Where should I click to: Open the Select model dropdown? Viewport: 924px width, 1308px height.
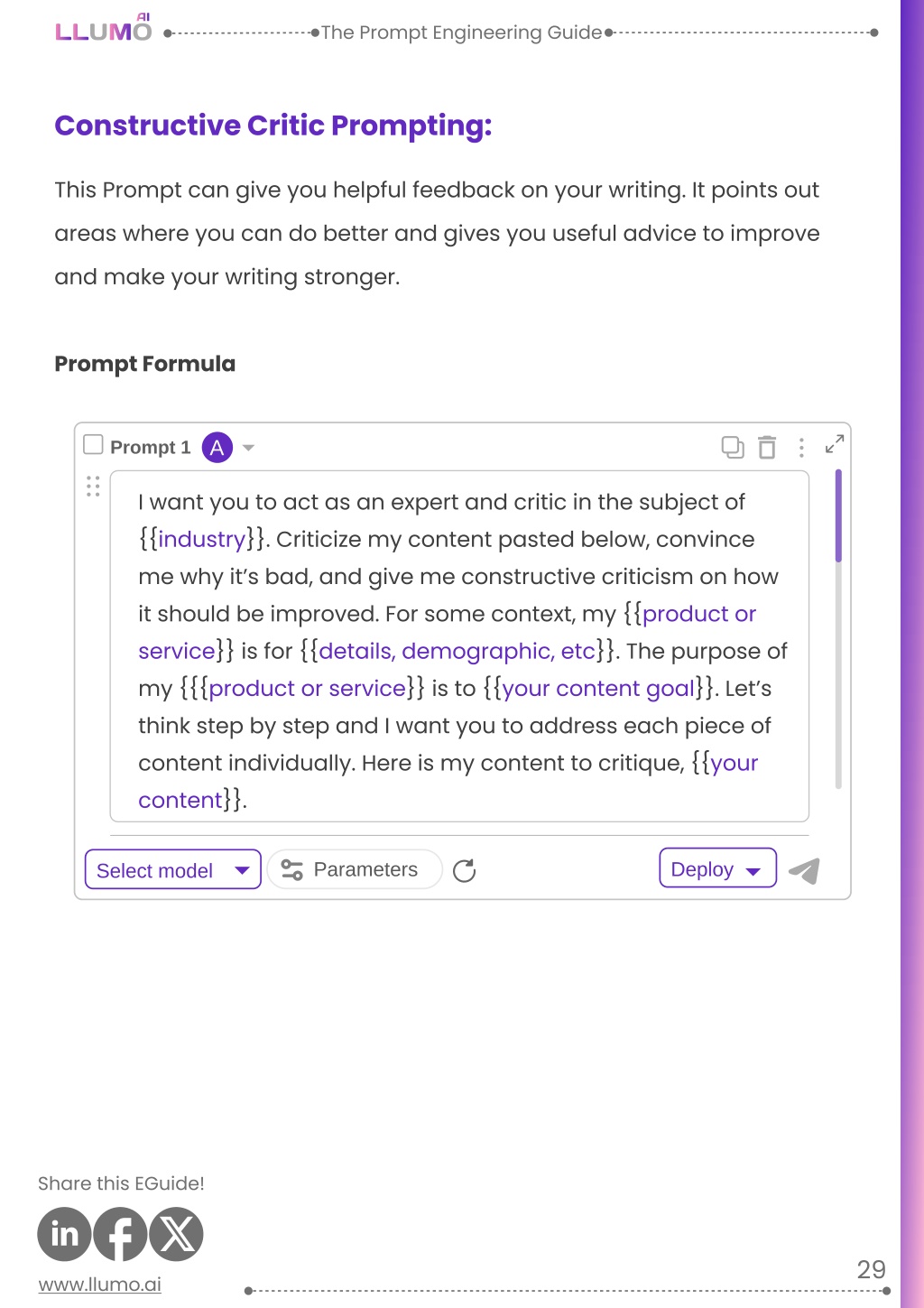point(172,869)
